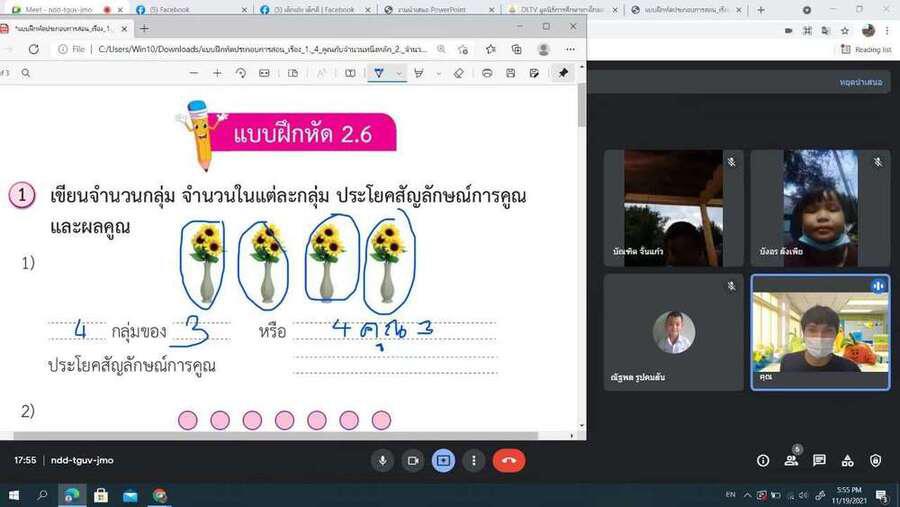
Task: Zoom in using the plus icon
Action: [217, 73]
